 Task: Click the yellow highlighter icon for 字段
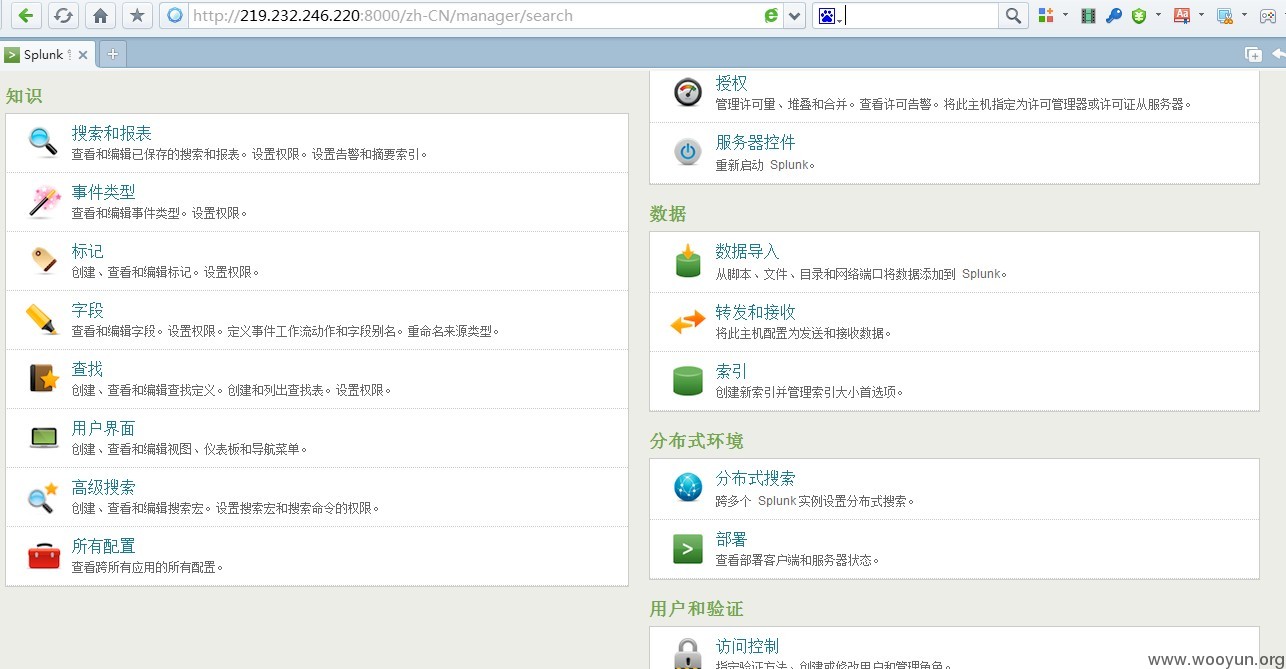(43, 319)
